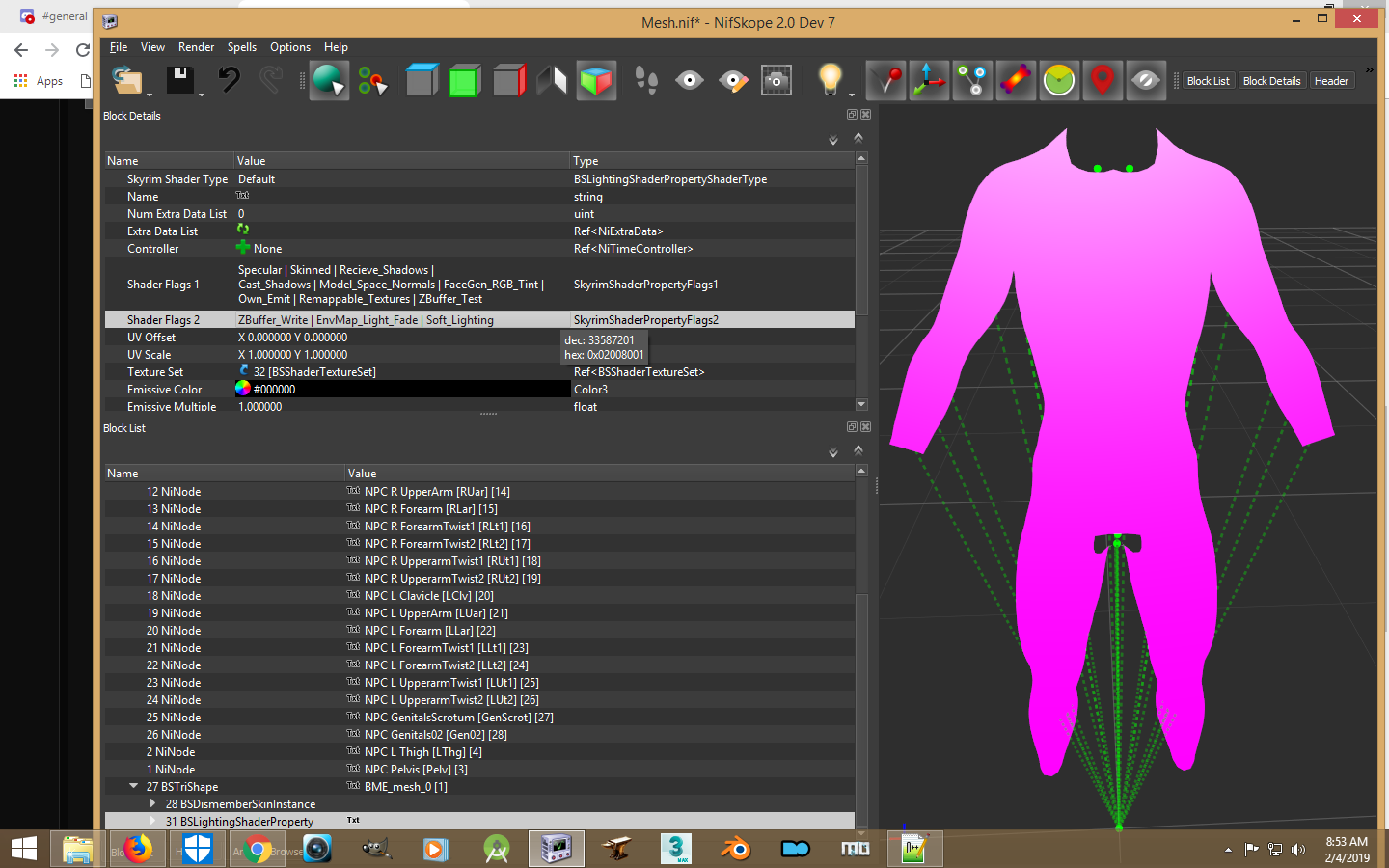Switch to the front view green cube
1389x868 pixels.
pos(465,80)
